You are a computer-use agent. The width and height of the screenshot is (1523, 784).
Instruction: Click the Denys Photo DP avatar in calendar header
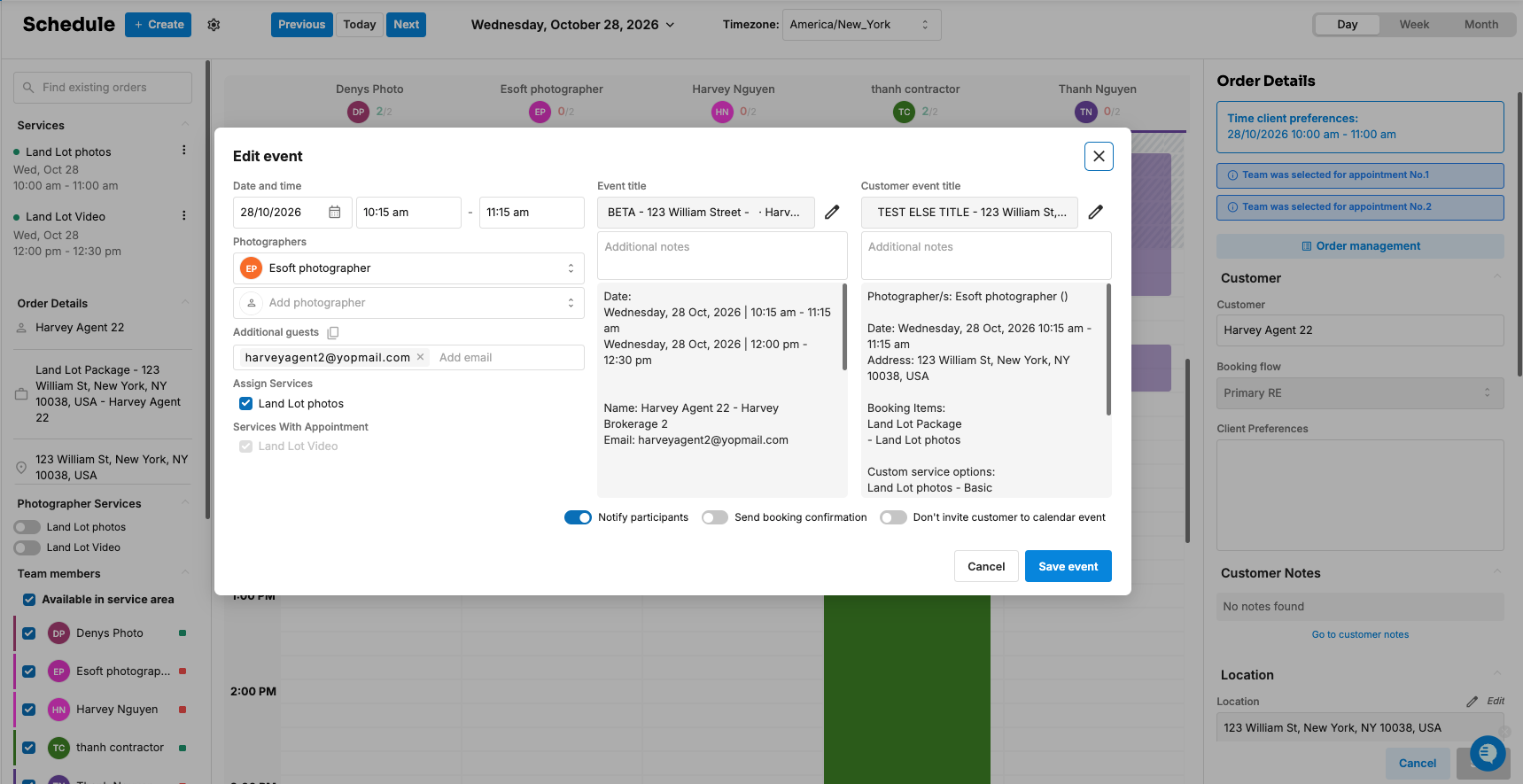(358, 112)
